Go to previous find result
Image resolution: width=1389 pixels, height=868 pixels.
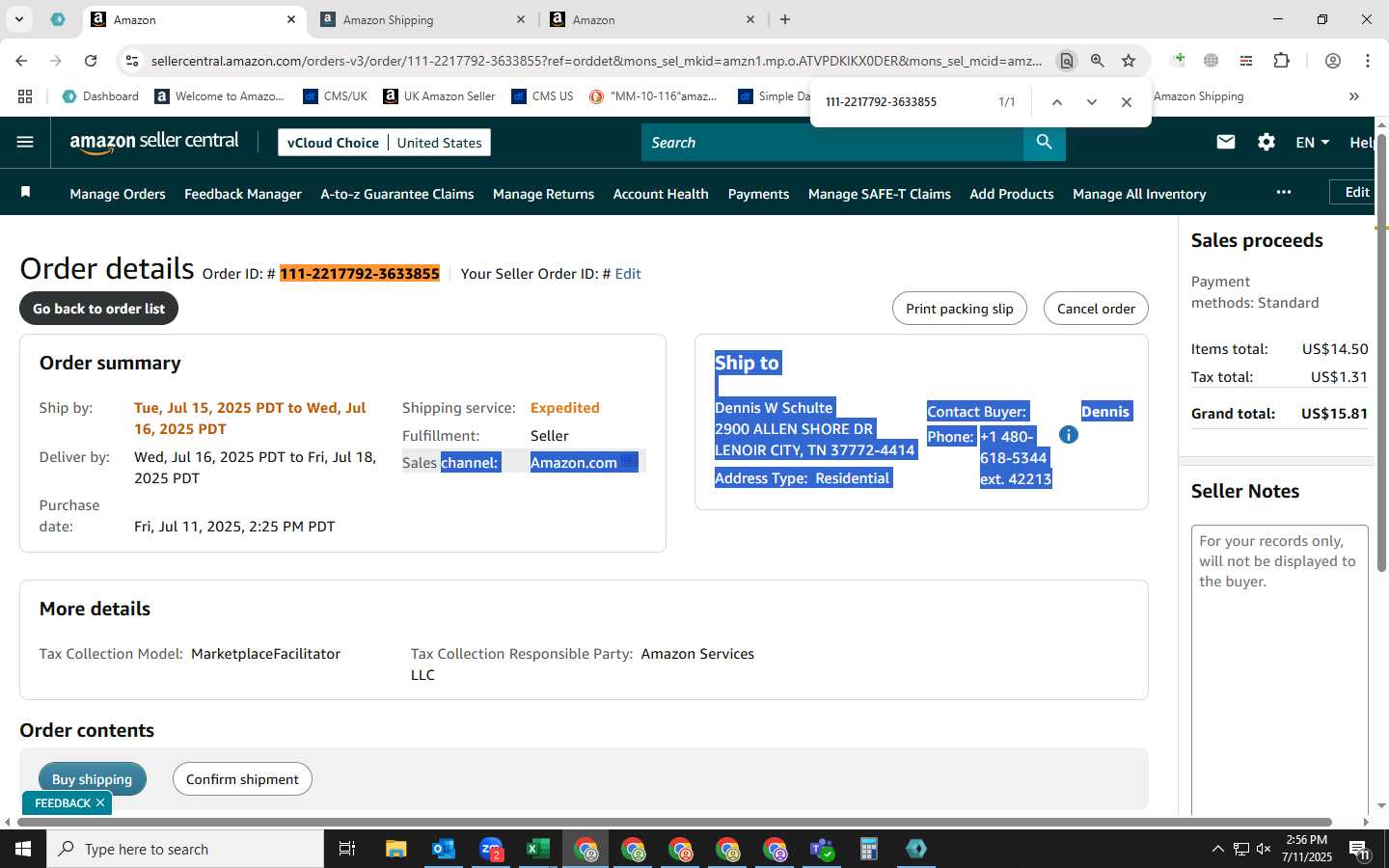click(x=1057, y=102)
